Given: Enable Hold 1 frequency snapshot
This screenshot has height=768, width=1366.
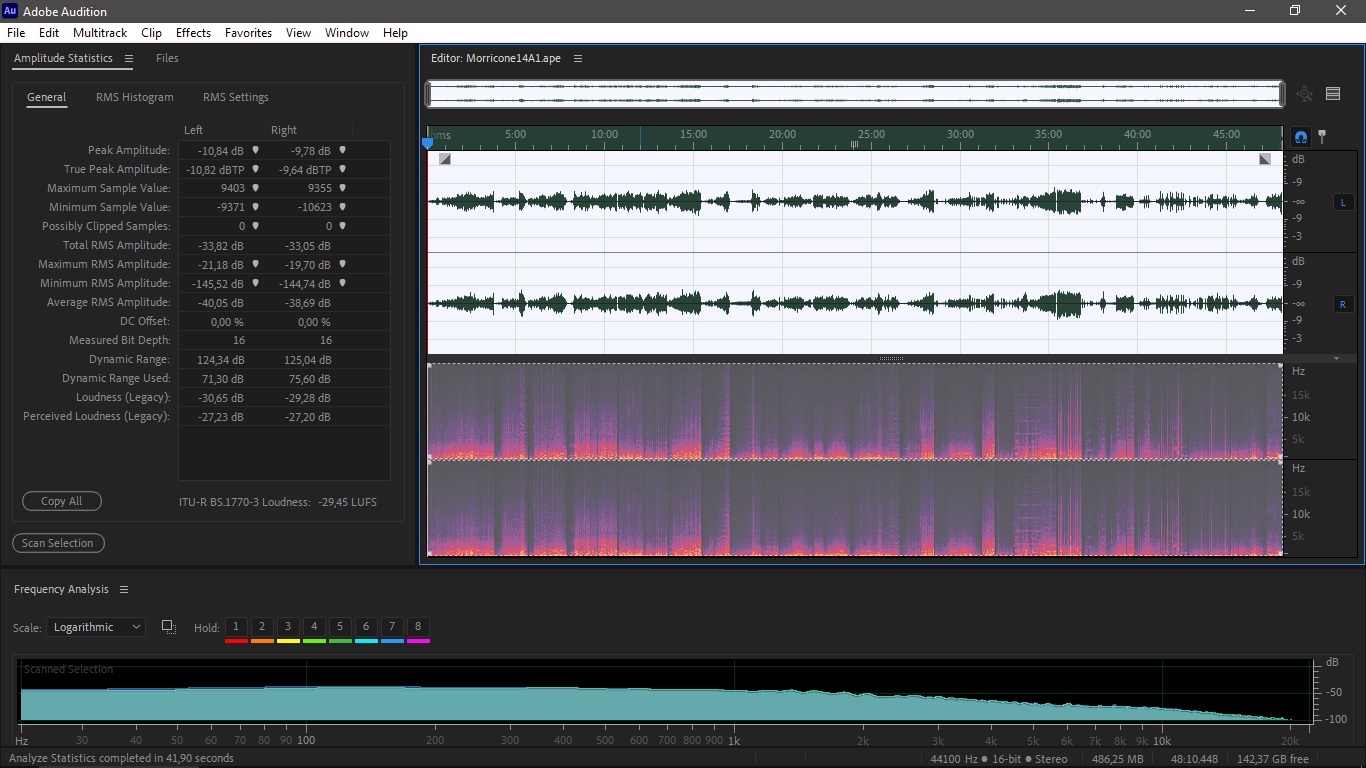Looking at the screenshot, I should [236, 627].
